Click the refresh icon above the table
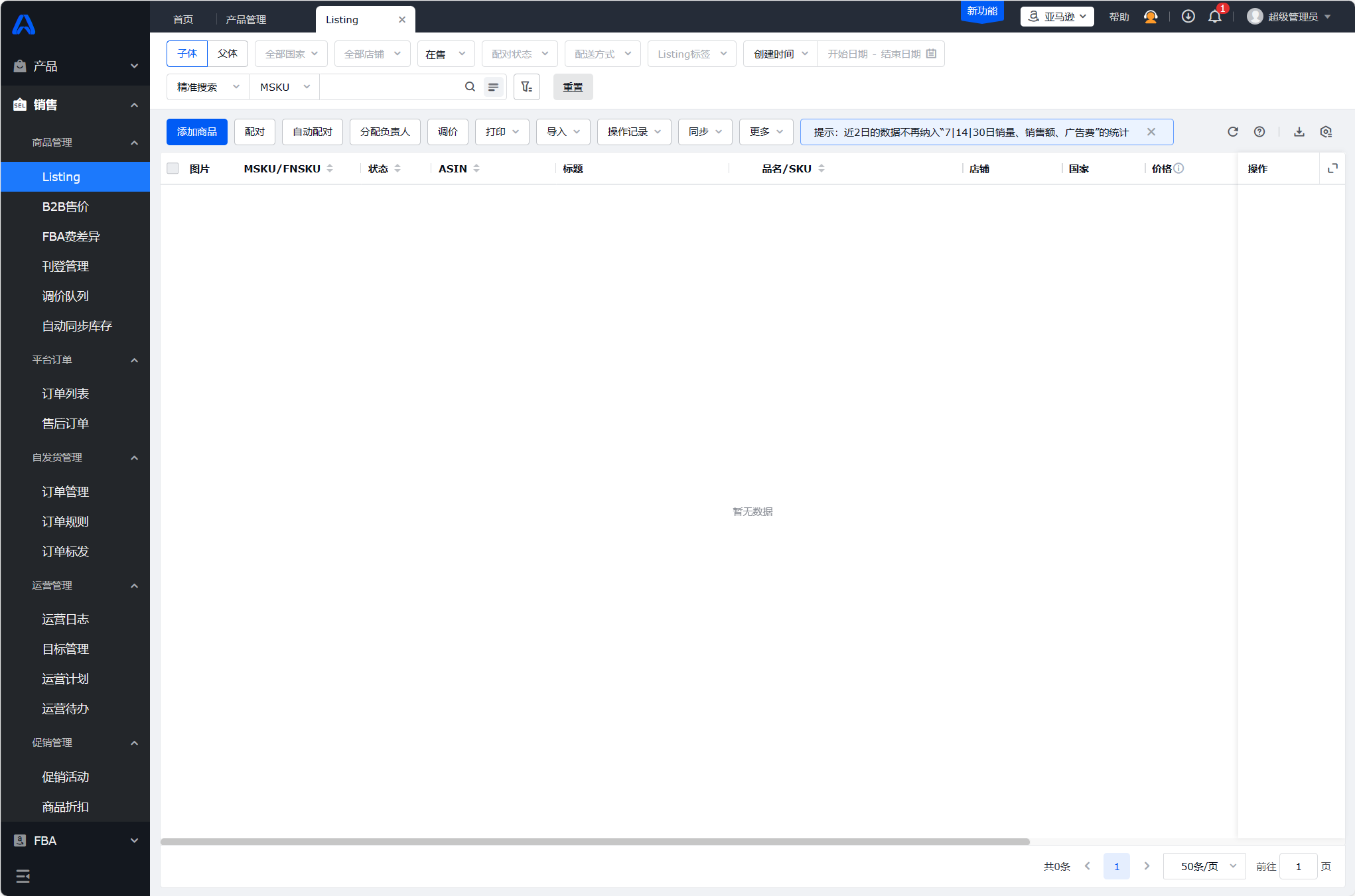 point(1232,132)
